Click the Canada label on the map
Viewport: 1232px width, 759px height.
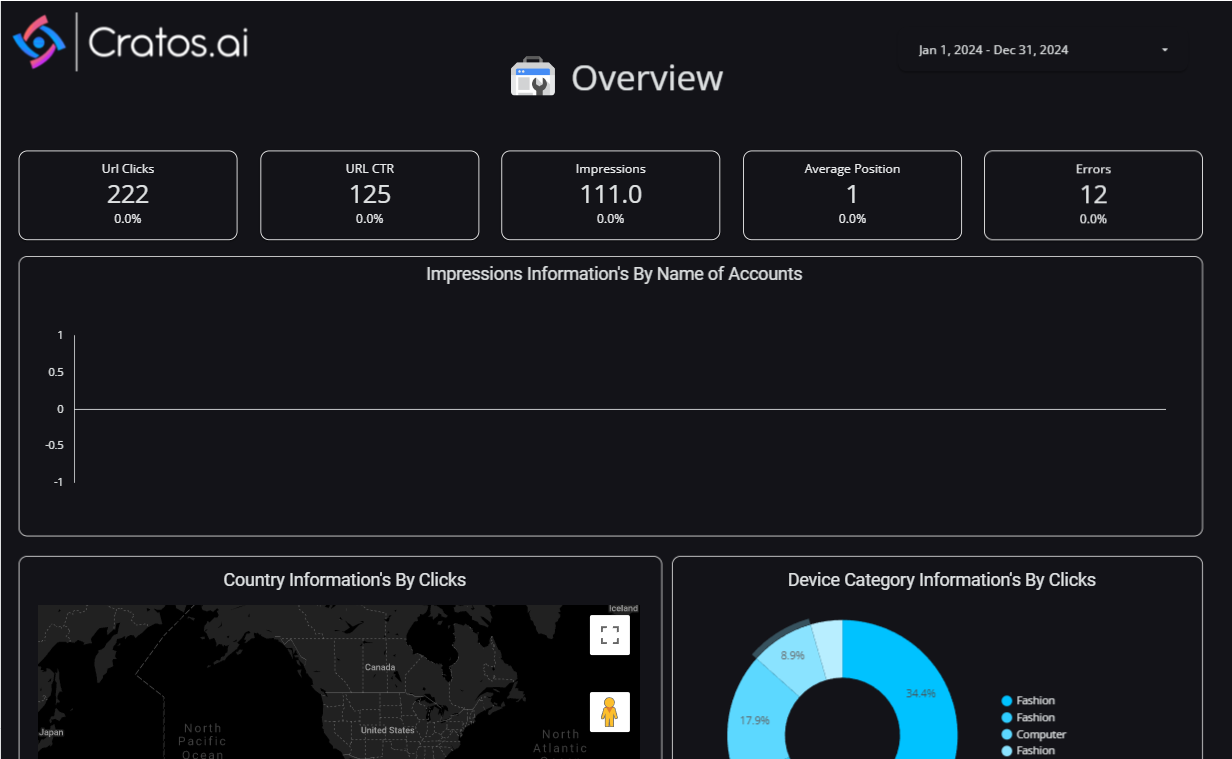380,667
